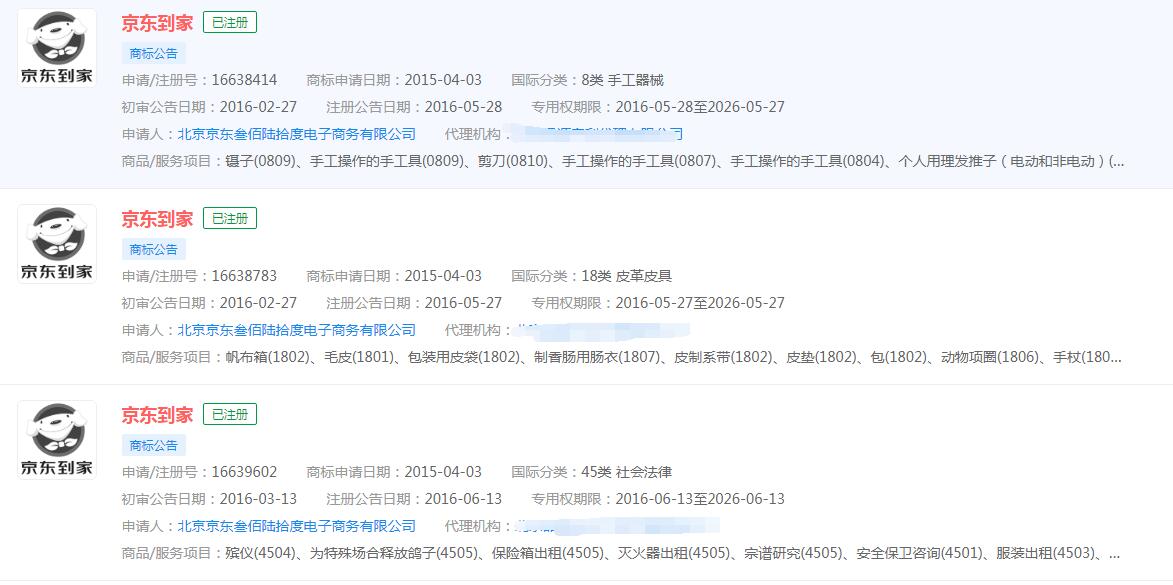Click 已注册 badge in record 16638783
Viewport: 1173px width, 585px height.
230,218
